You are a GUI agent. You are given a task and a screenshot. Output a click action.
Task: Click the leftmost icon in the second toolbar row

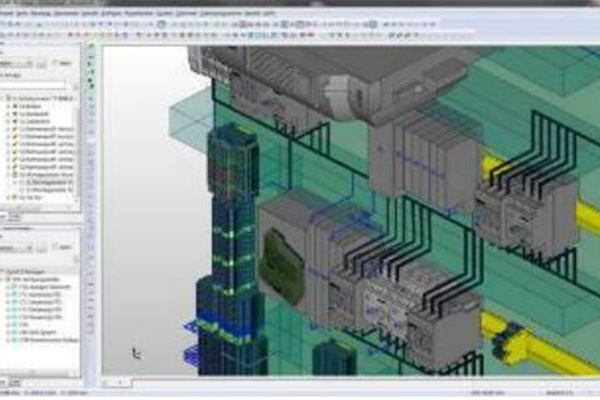click(5, 32)
